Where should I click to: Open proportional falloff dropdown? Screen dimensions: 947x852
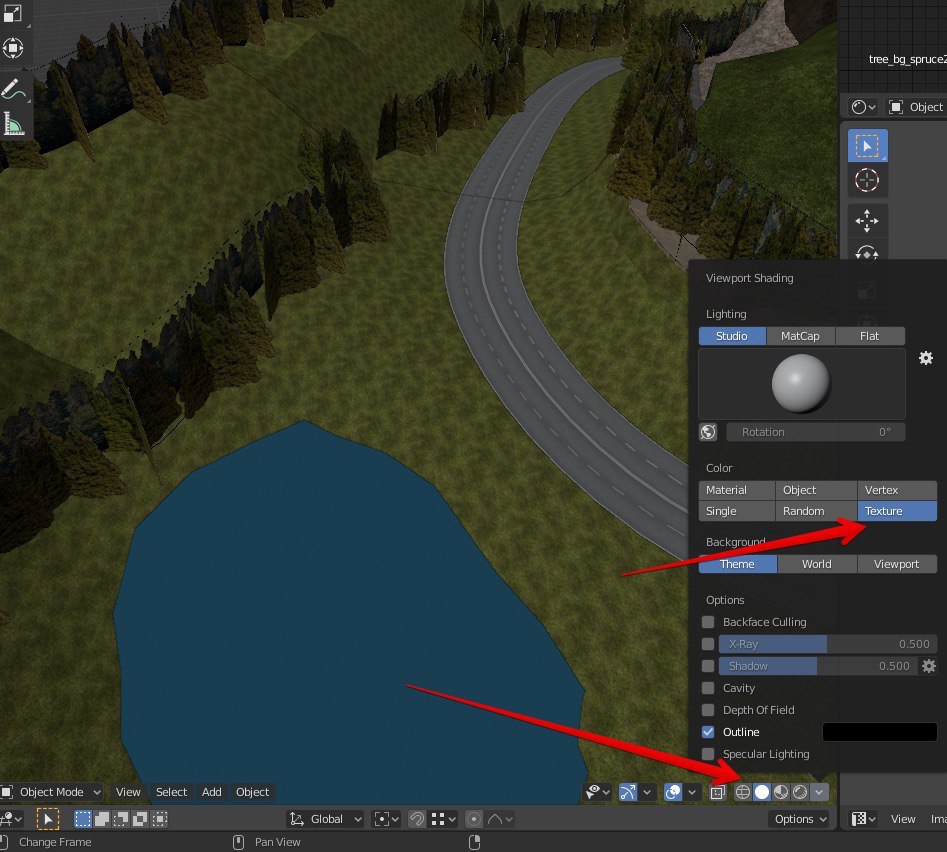coord(500,819)
